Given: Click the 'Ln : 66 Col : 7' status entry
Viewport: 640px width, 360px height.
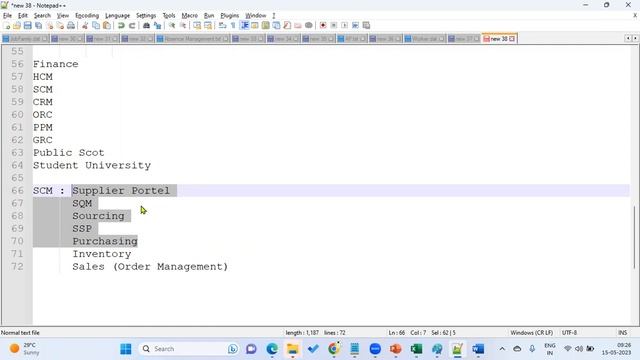Looking at the screenshot, I should pos(407,333).
